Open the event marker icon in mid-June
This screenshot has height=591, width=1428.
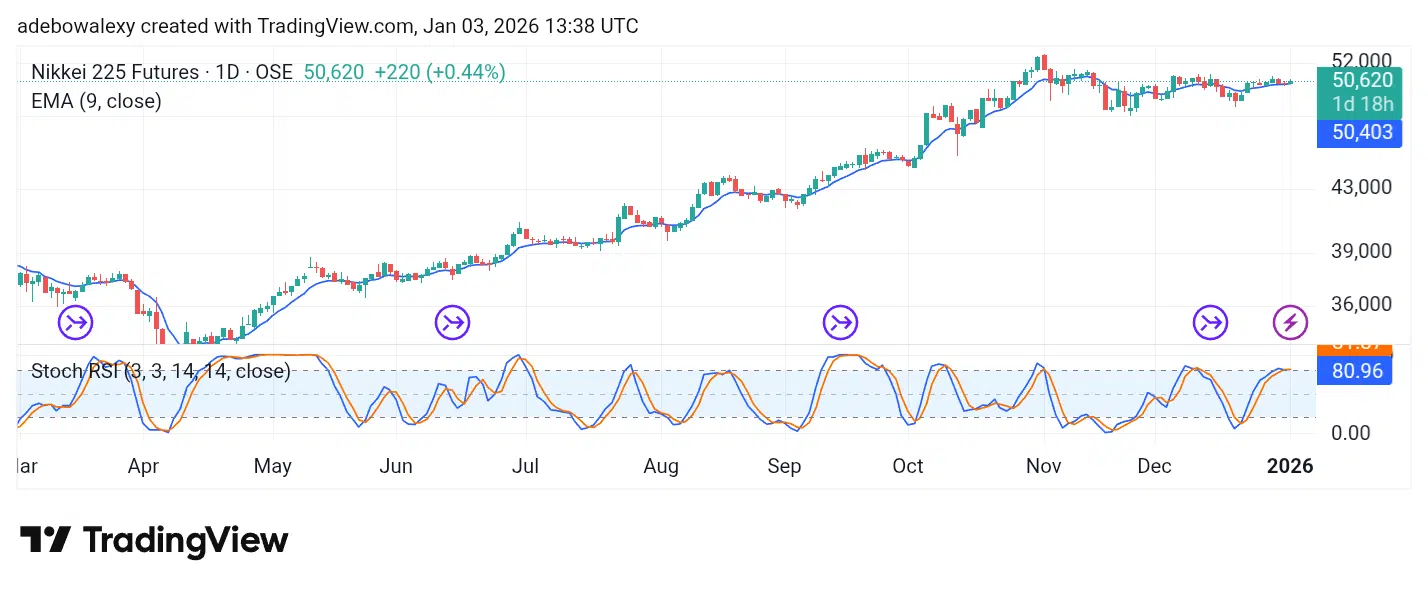tap(452, 322)
